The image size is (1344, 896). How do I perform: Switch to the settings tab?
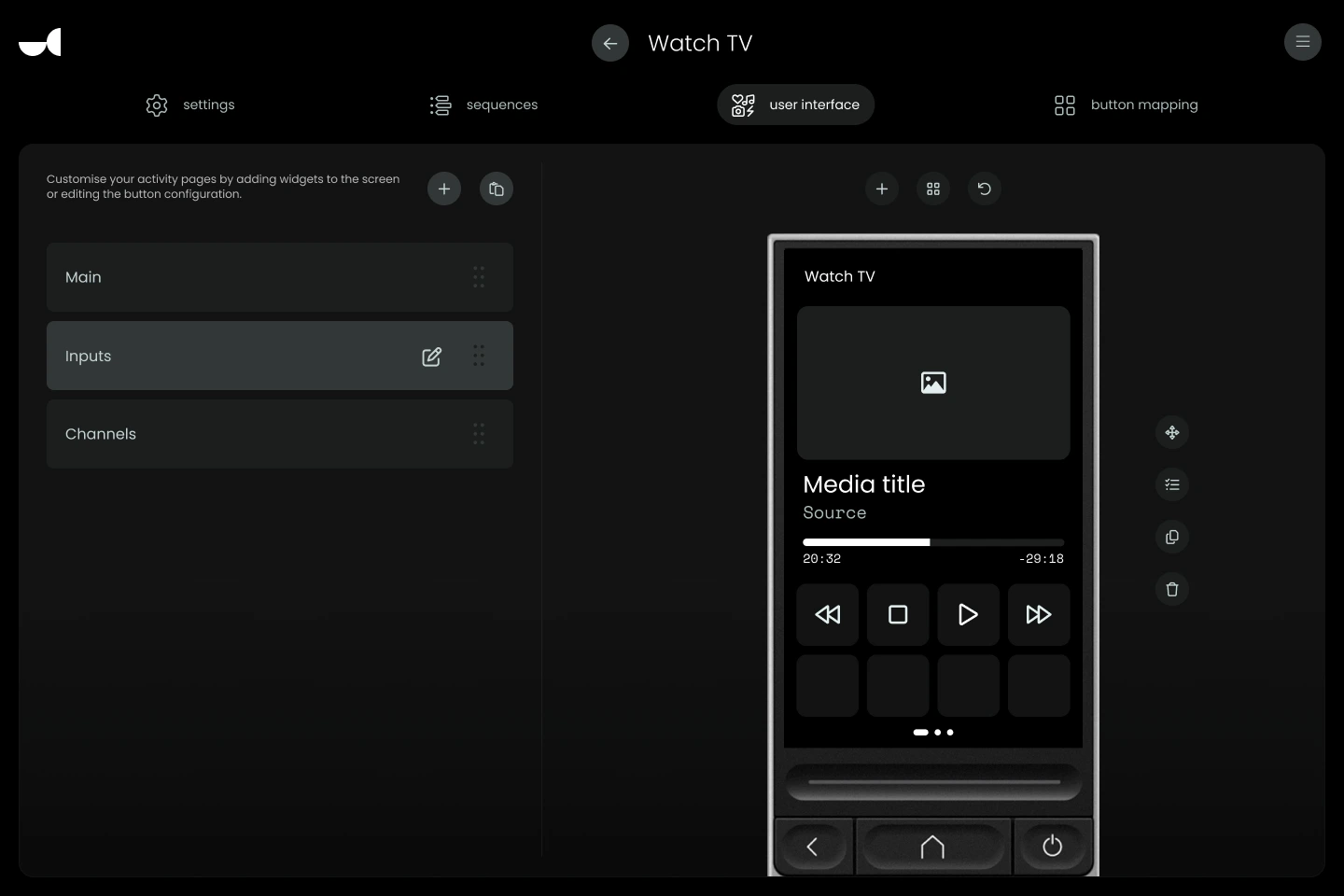190,105
